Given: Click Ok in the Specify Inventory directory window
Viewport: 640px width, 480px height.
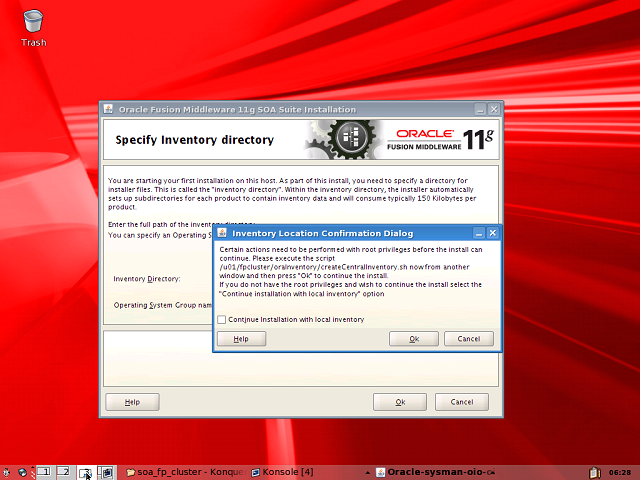Looking at the screenshot, I should pos(400,402).
